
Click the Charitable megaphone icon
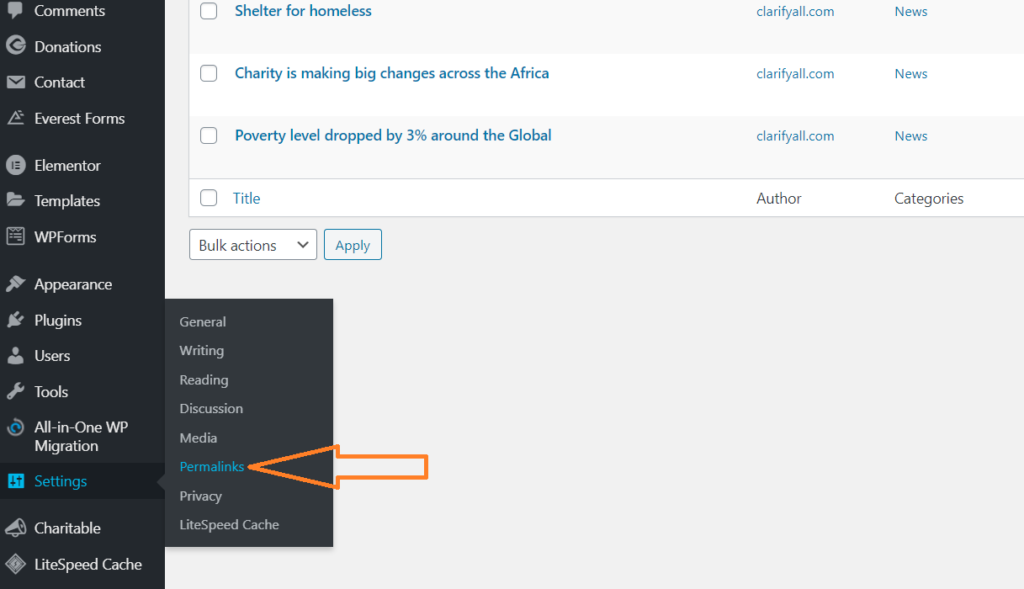click(x=15, y=528)
